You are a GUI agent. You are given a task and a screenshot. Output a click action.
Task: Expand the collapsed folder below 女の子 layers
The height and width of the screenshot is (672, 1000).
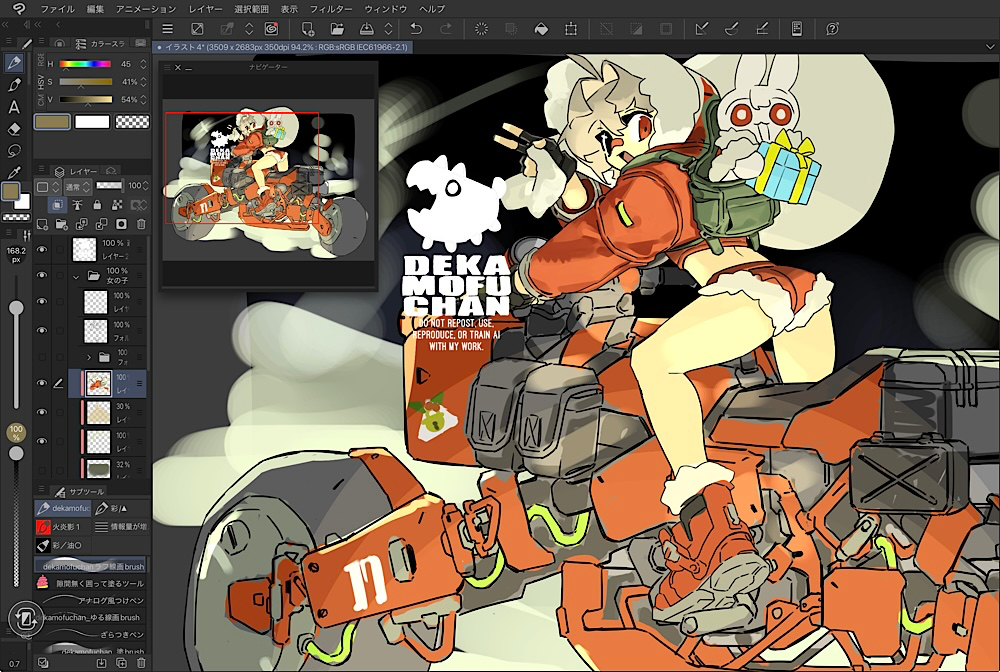click(89, 357)
